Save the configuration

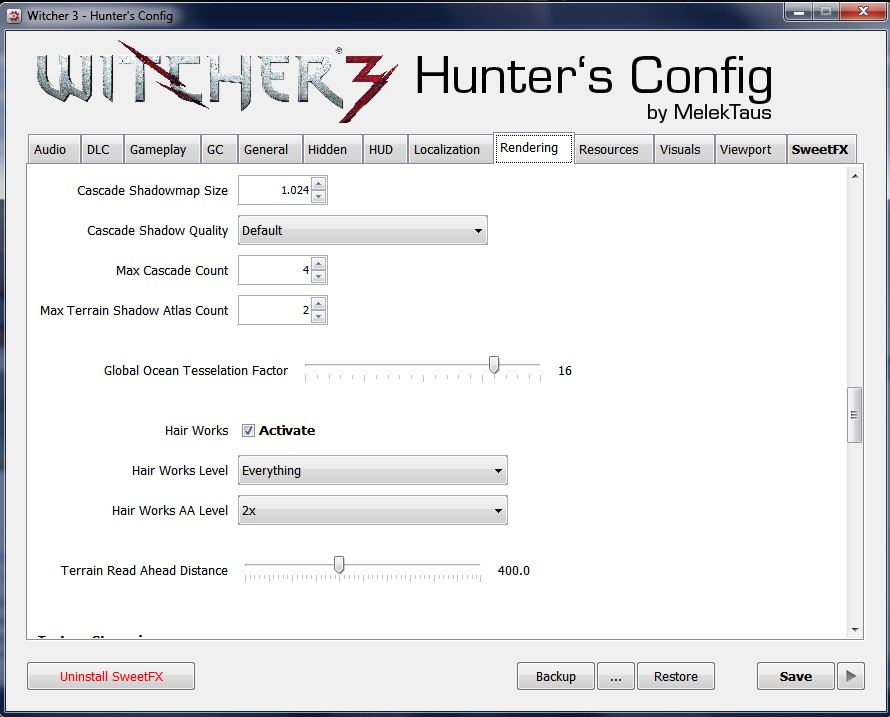796,676
